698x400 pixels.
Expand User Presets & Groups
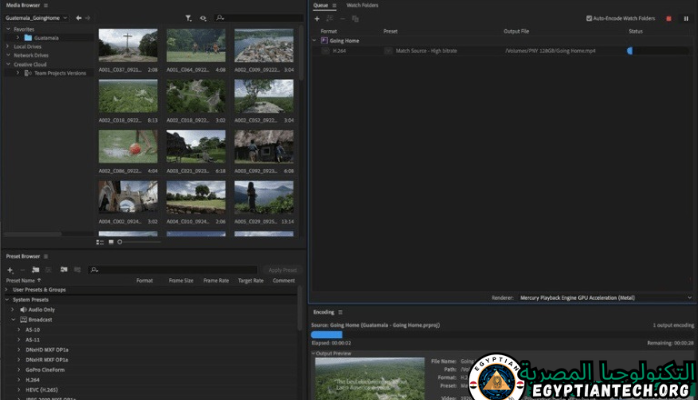point(6,290)
